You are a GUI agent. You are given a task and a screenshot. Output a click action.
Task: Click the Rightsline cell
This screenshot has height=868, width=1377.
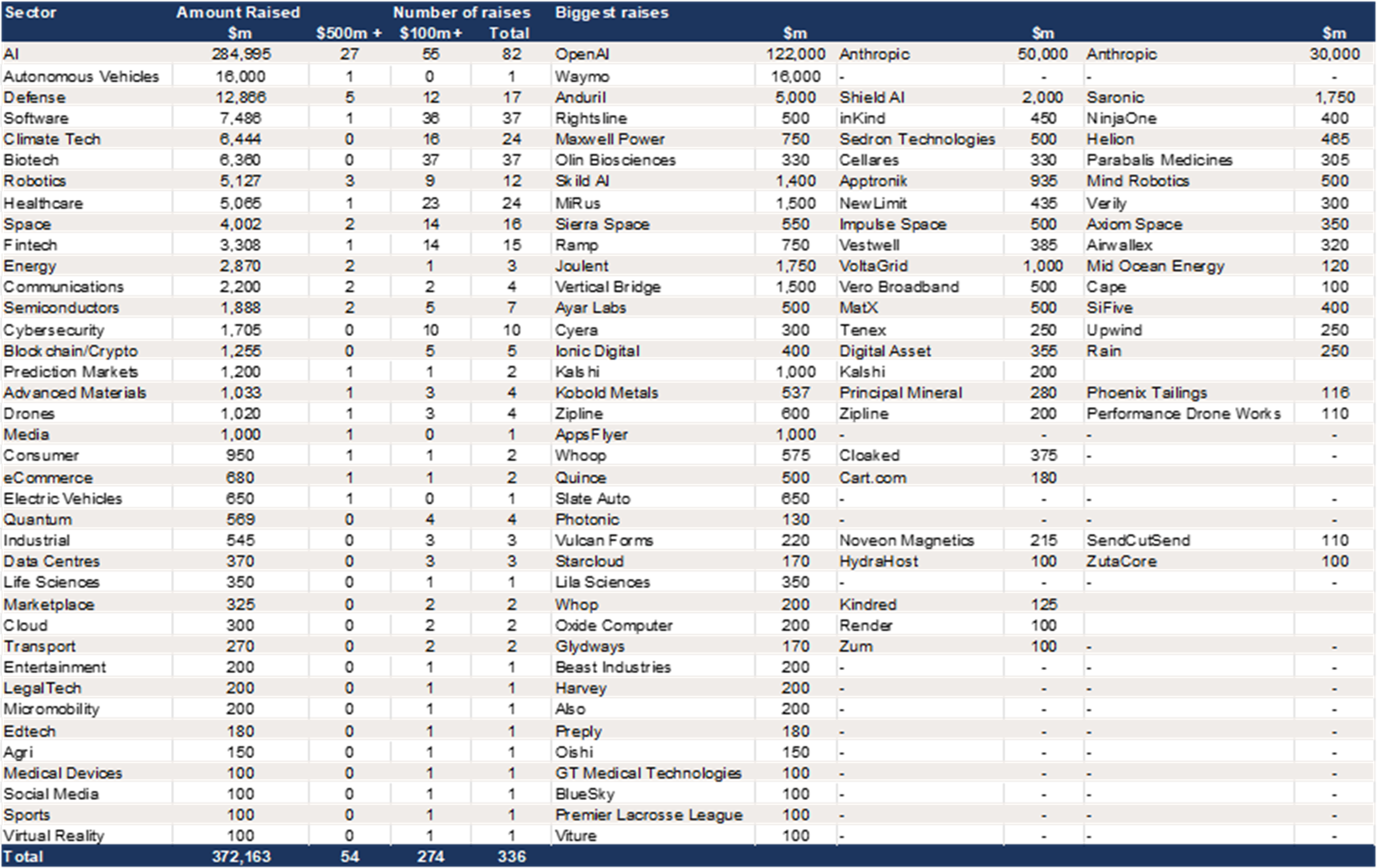[591, 118]
